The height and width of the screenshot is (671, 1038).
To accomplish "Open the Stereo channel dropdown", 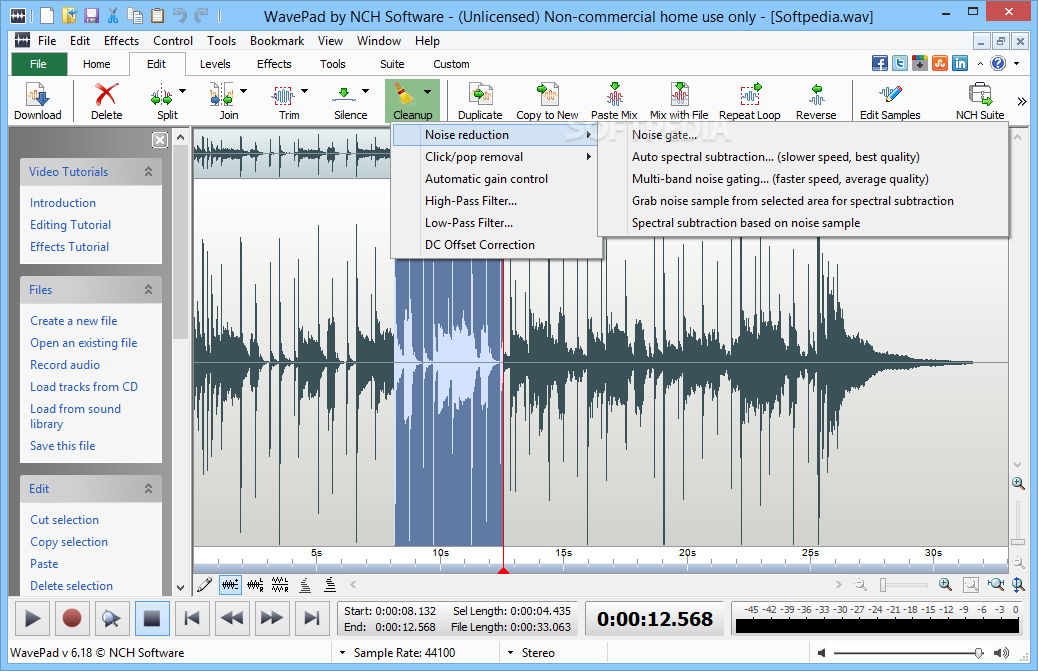I will pos(510,652).
